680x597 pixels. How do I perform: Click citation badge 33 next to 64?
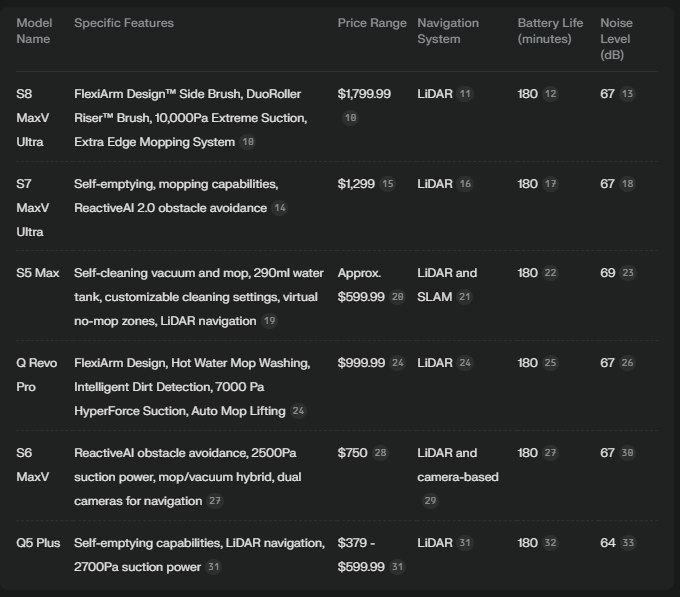628,543
